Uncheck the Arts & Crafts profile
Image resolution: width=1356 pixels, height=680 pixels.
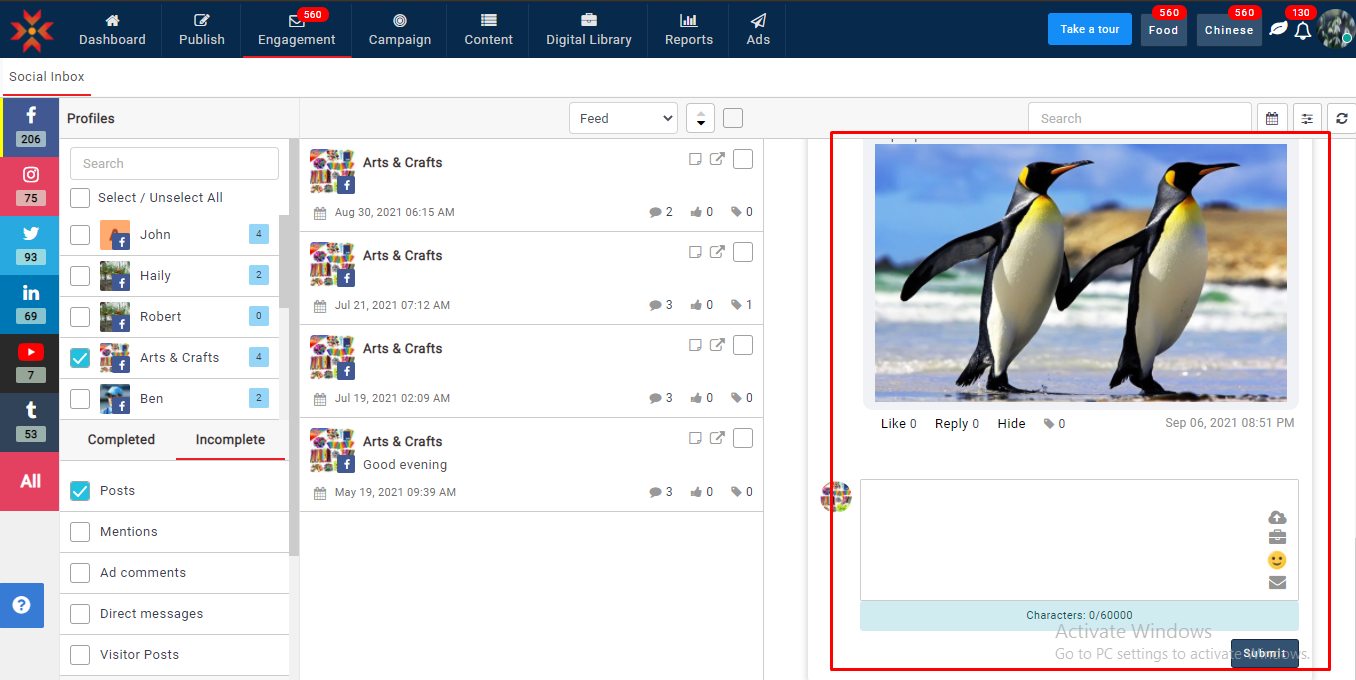tap(80, 358)
